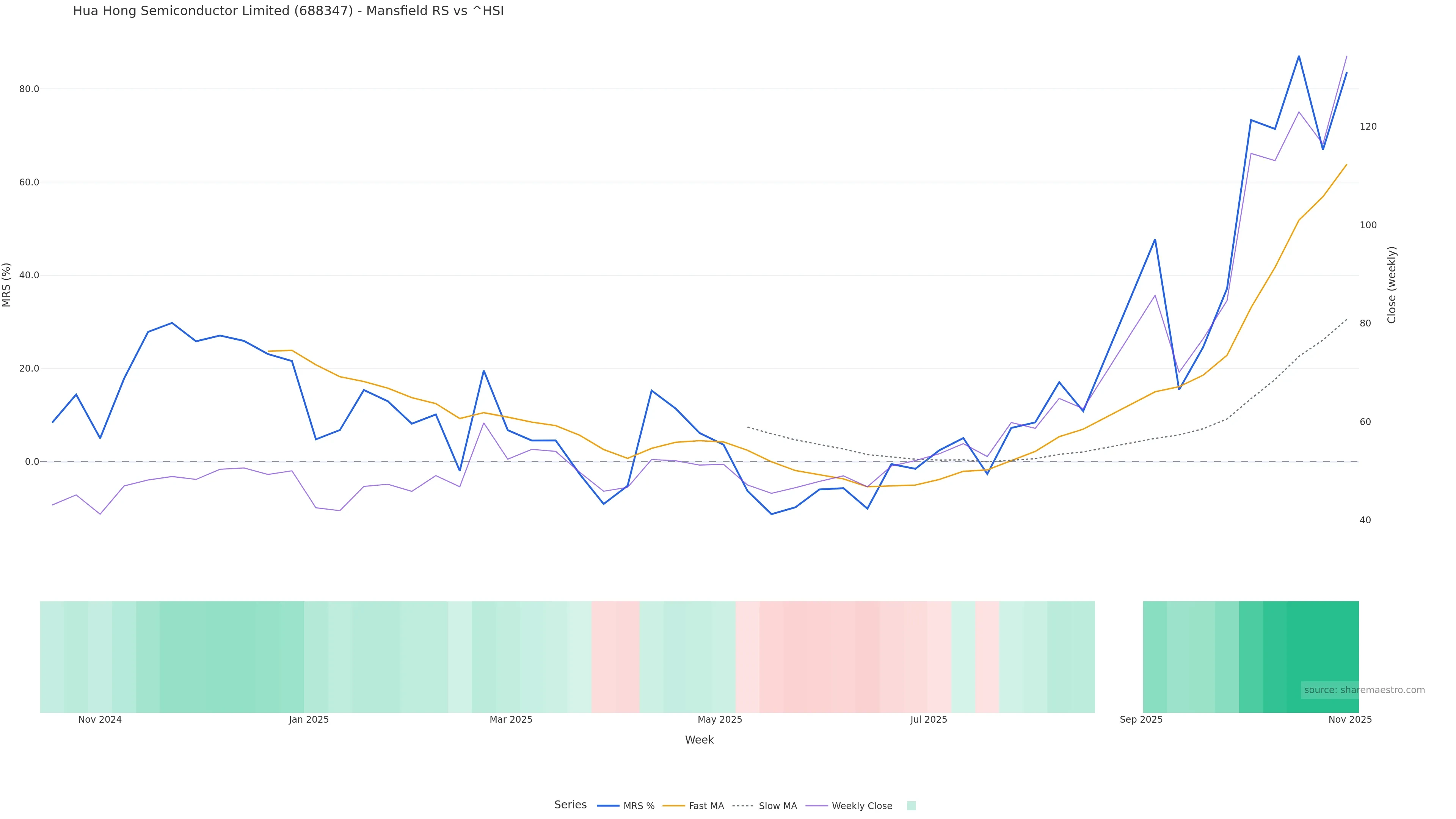Click the "0.0" MRS axis tick label

pos(31,462)
